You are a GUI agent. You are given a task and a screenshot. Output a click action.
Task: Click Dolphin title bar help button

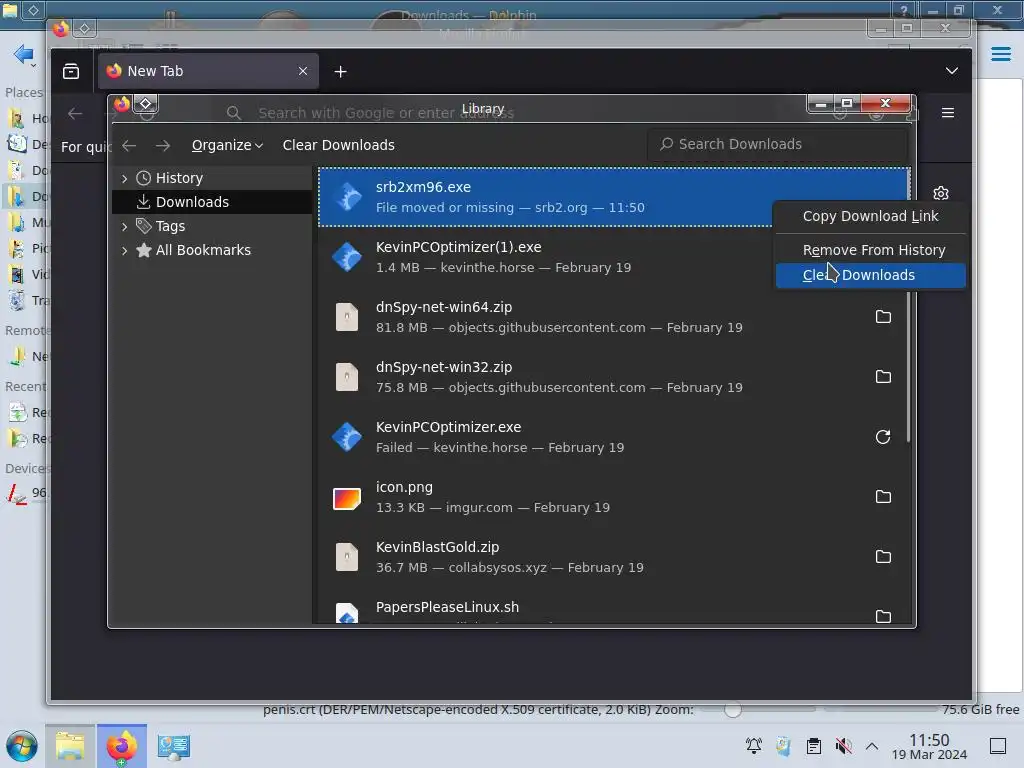pyautogui.click(x=903, y=10)
